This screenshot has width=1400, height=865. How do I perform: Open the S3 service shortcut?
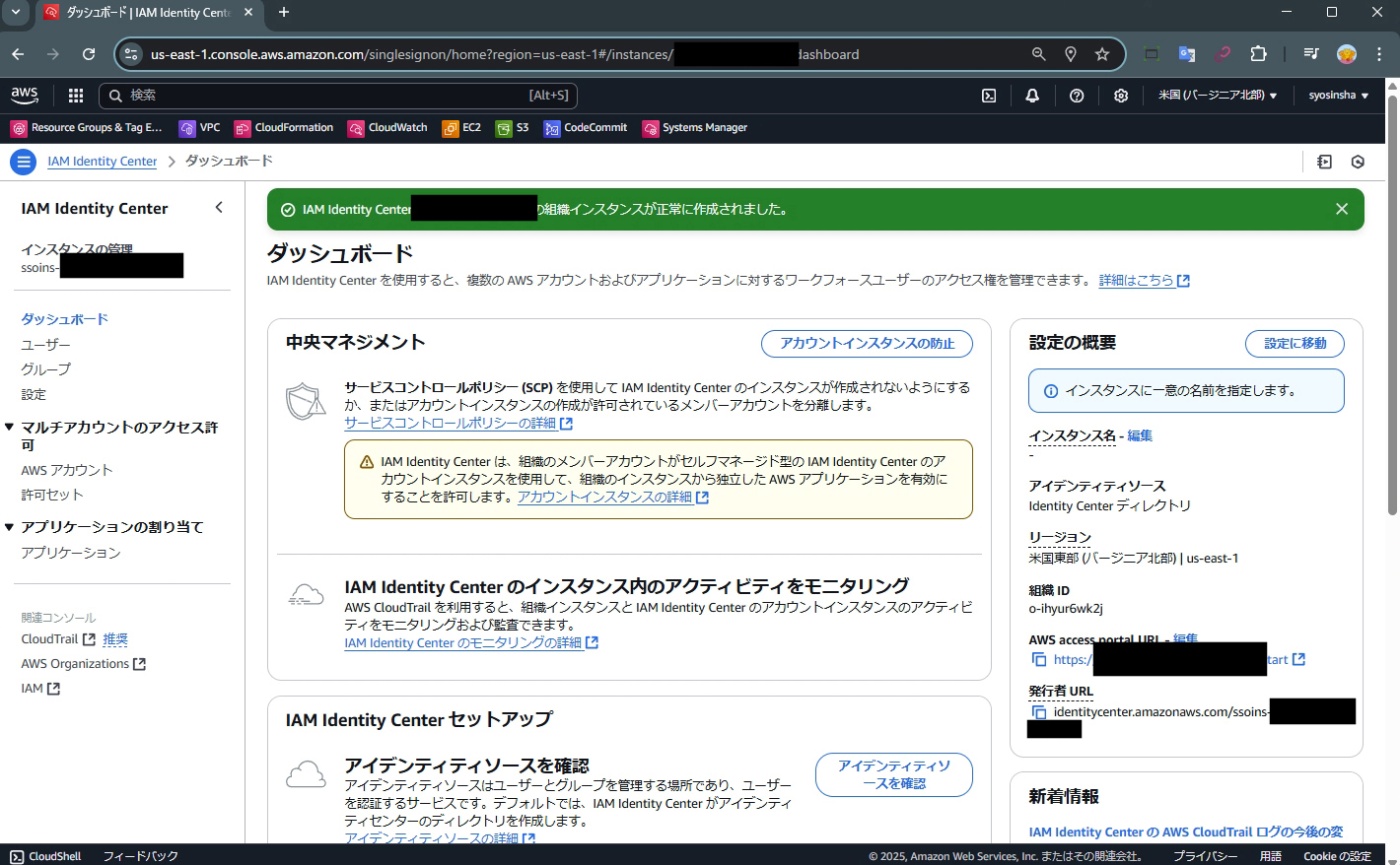513,128
